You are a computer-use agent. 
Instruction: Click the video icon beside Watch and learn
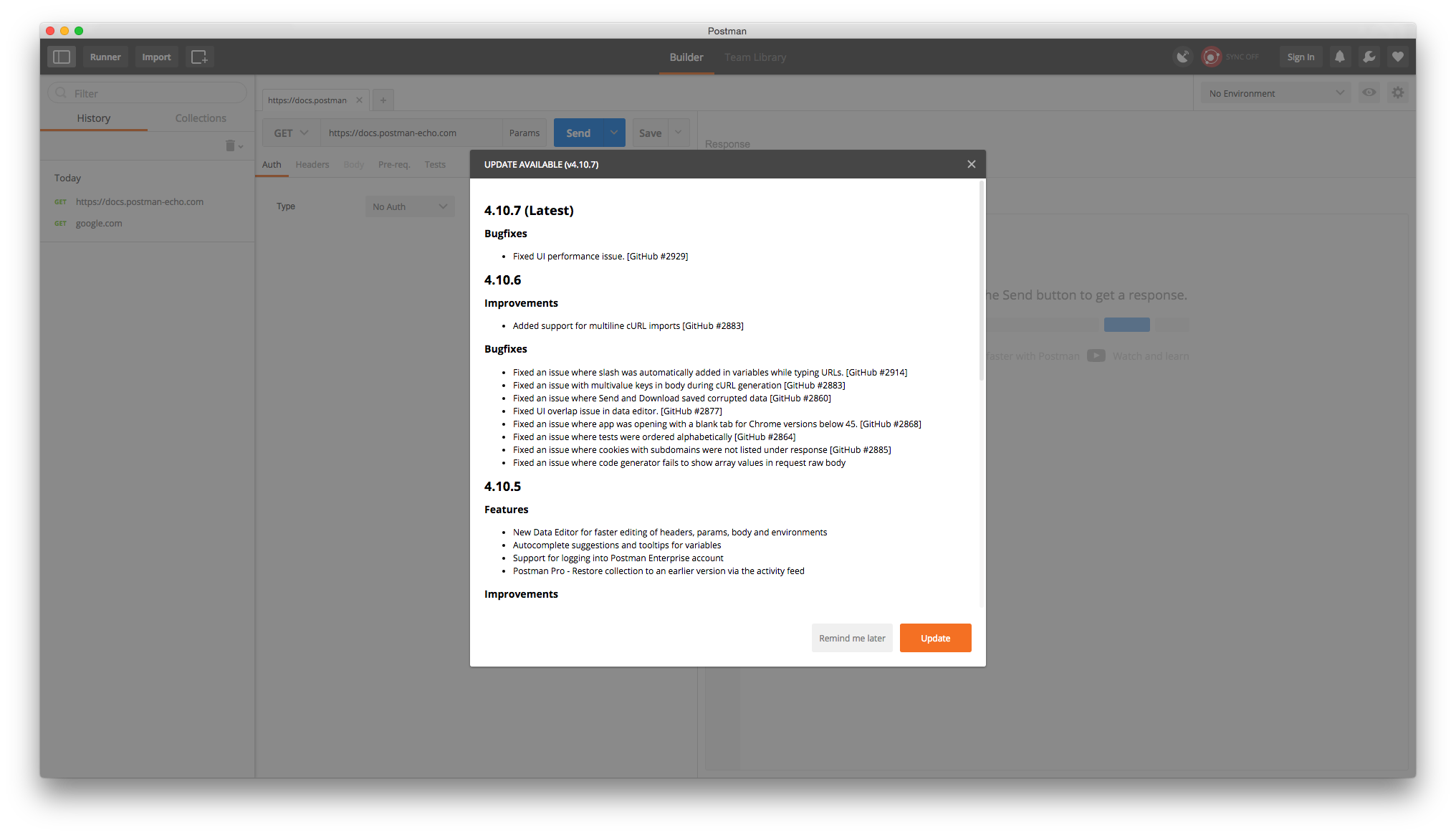click(1096, 356)
